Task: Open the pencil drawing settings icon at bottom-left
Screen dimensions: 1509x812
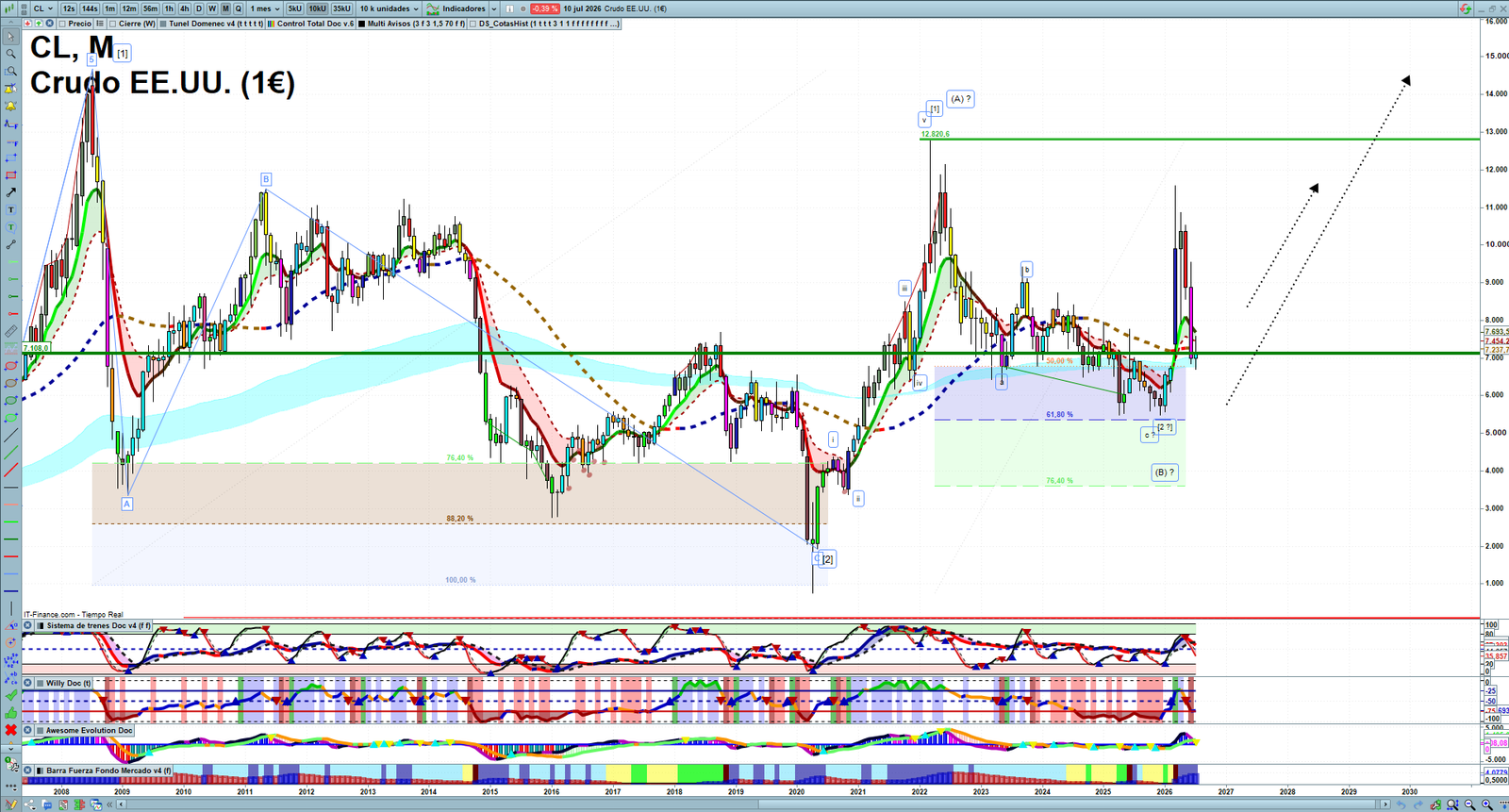Action: [11, 804]
